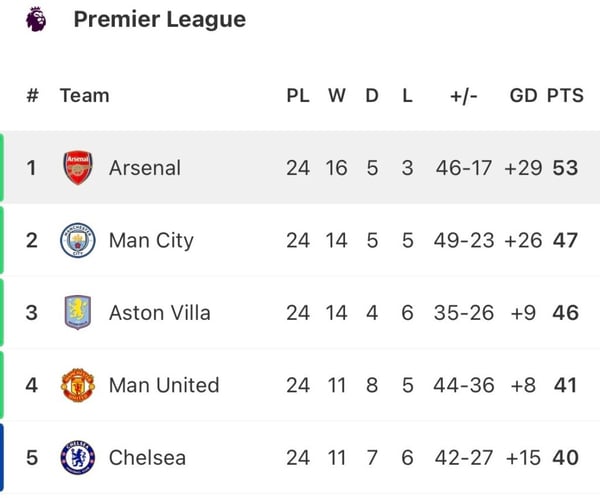
Task: Select the Man City team name
Action: [151, 240]
